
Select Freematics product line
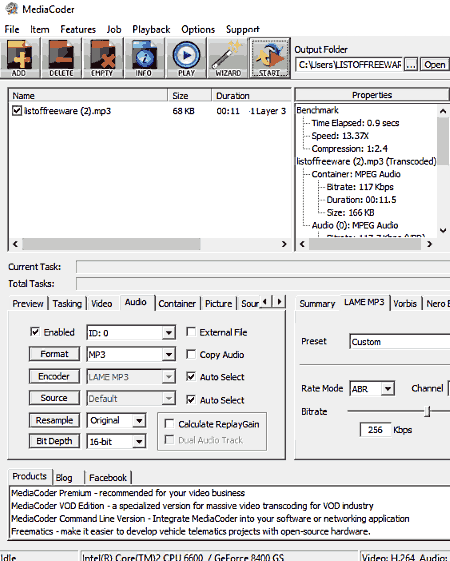[190, 531]
